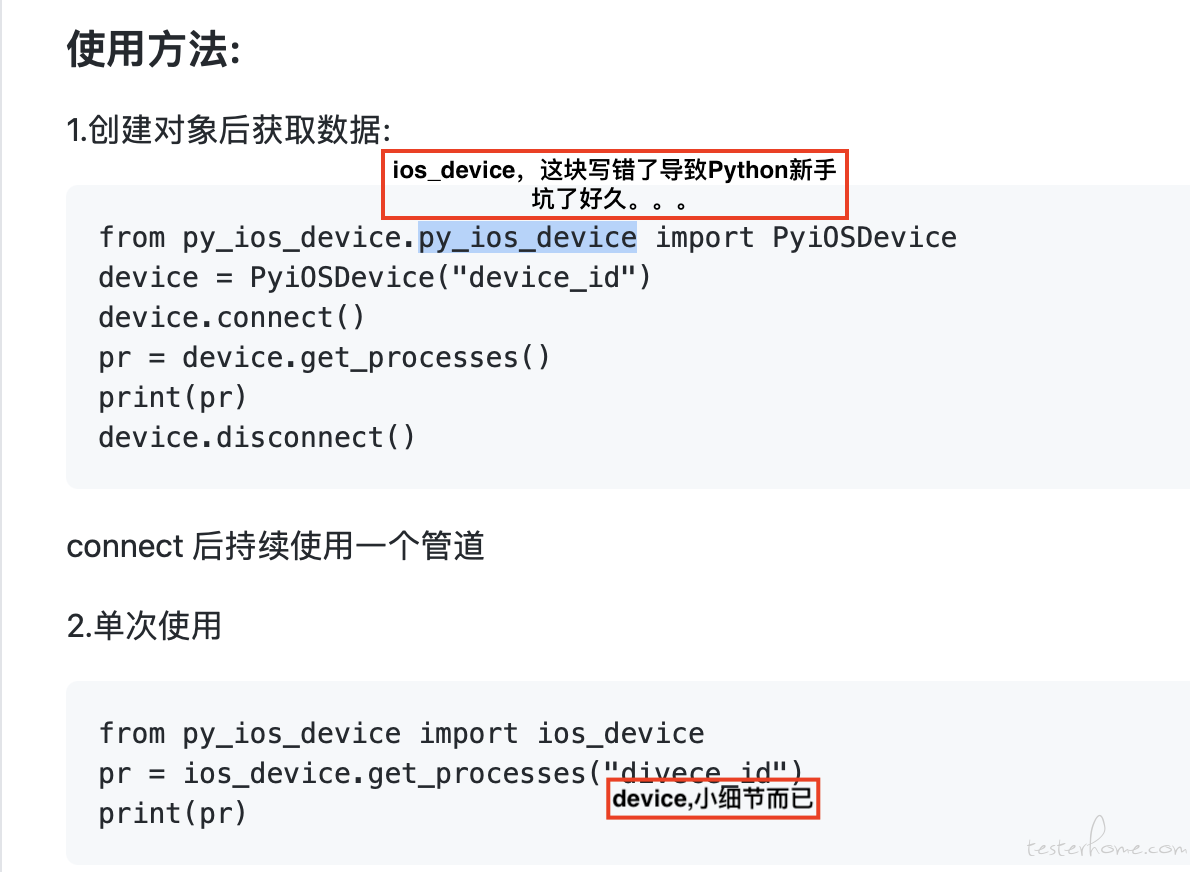The height and width of the screenshot is (872, 1190).
Task: Click the 1.创建对象后获取数据 line
Action: coord(228,129)
